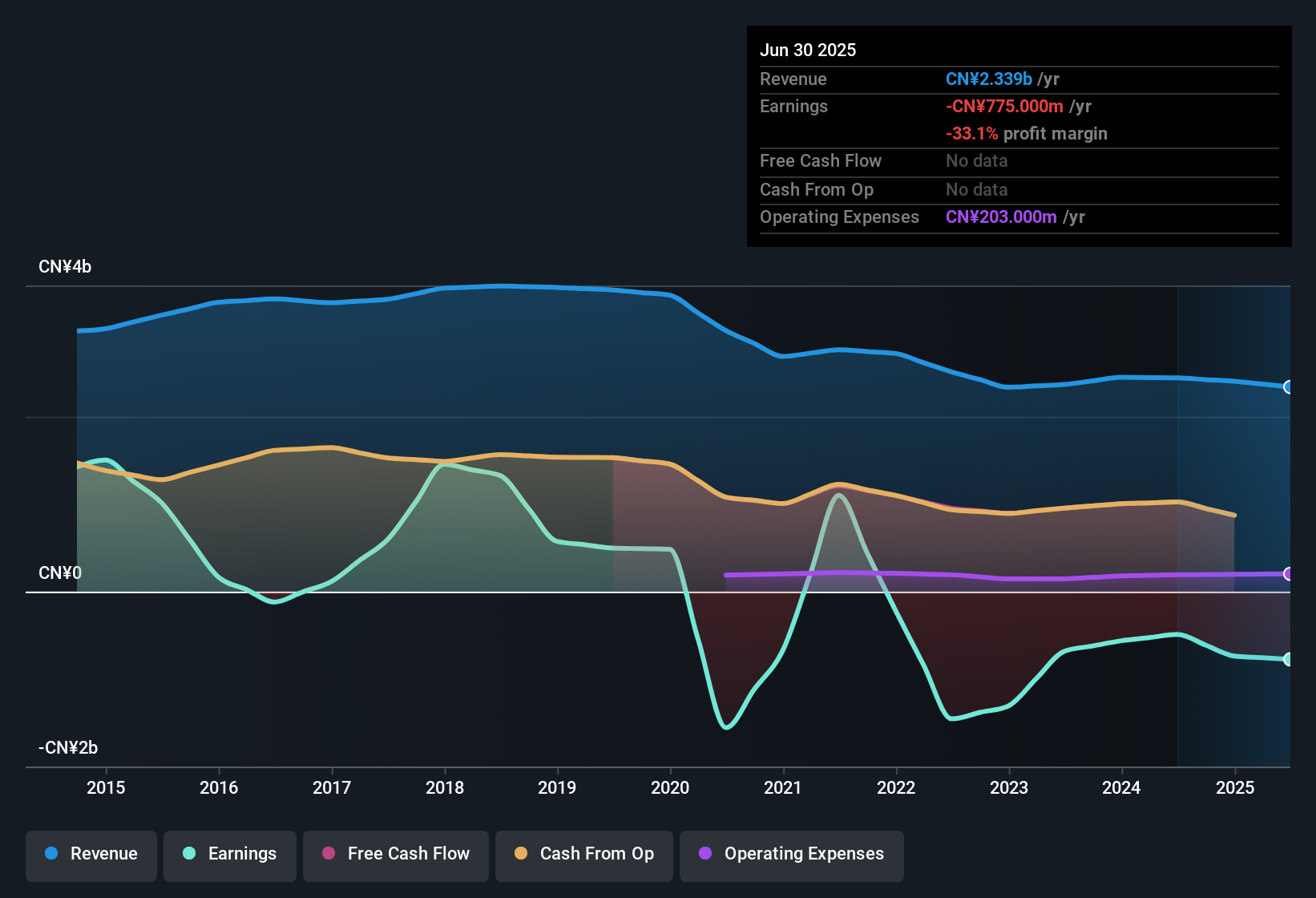
Task: Click the orange Cash From Op legend dot
Action: (x=521, y=854)
